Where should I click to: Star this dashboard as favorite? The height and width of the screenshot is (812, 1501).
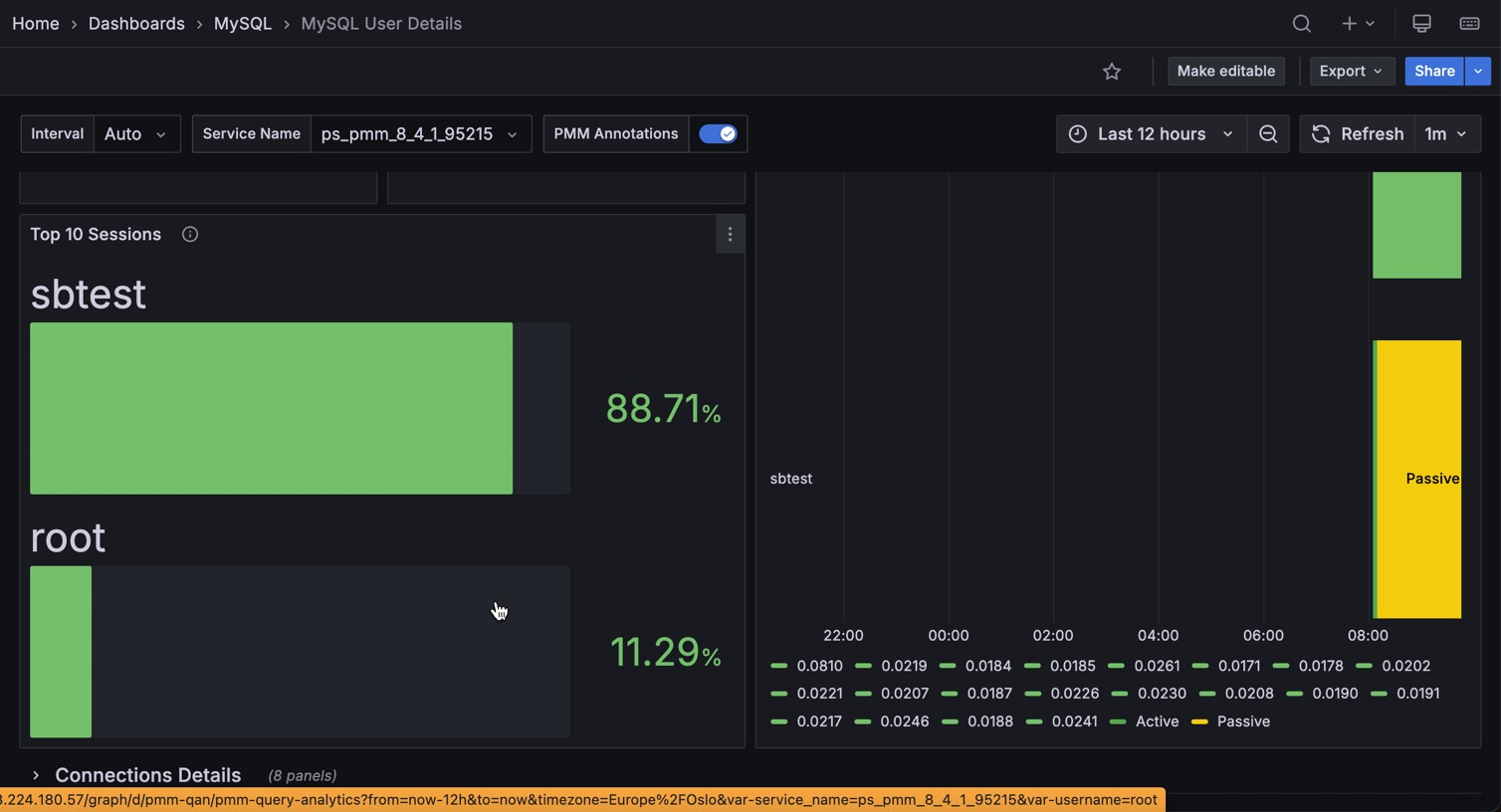(x=1112, y=72)
